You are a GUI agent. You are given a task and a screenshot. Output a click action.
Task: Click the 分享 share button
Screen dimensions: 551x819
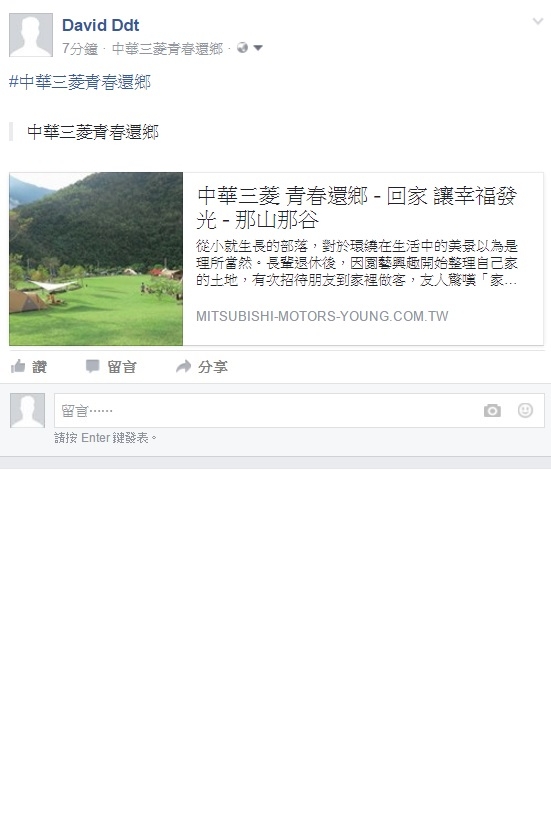(x=213, y=367)
